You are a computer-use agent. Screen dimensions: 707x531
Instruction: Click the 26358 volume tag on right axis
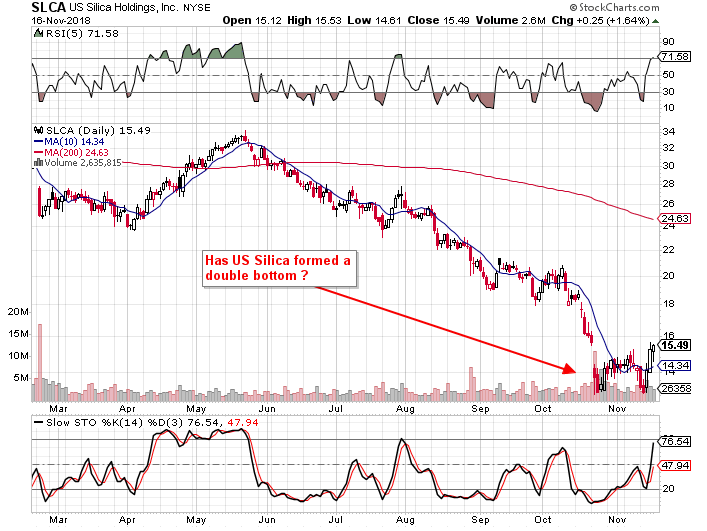(675, 388)
